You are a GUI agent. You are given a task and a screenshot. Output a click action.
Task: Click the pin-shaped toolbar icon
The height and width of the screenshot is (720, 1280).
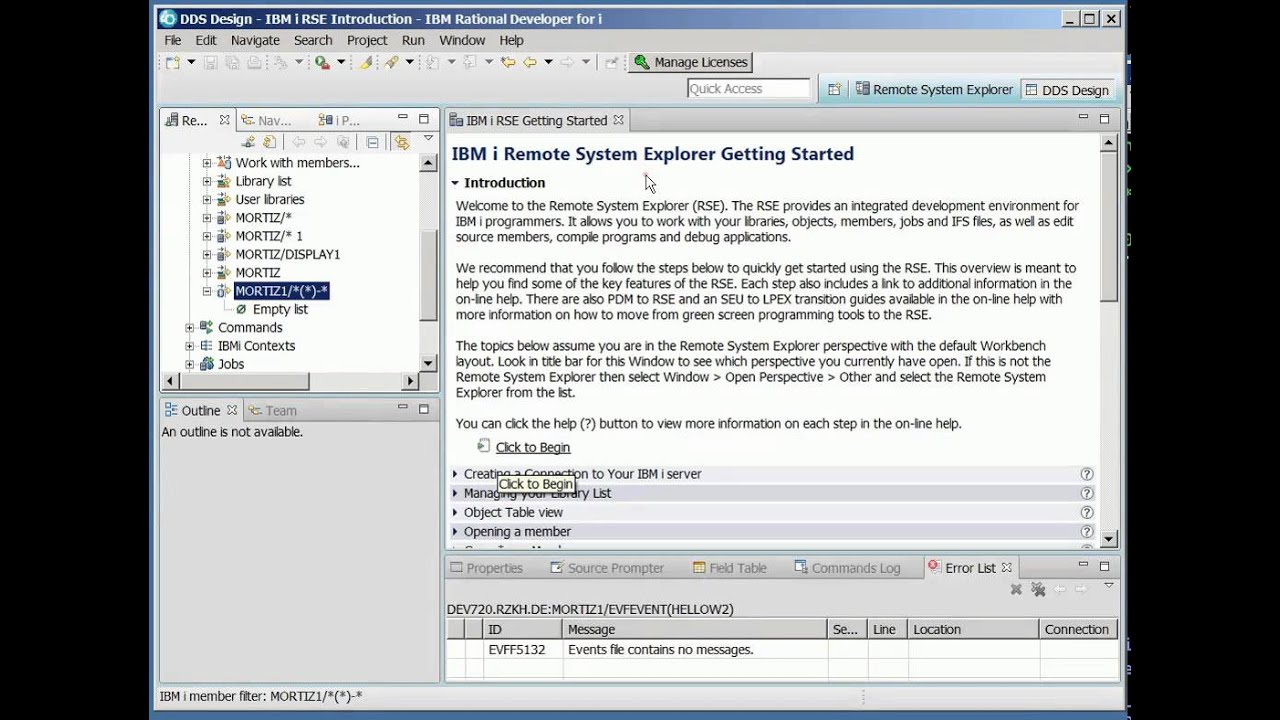pos(391,62)
